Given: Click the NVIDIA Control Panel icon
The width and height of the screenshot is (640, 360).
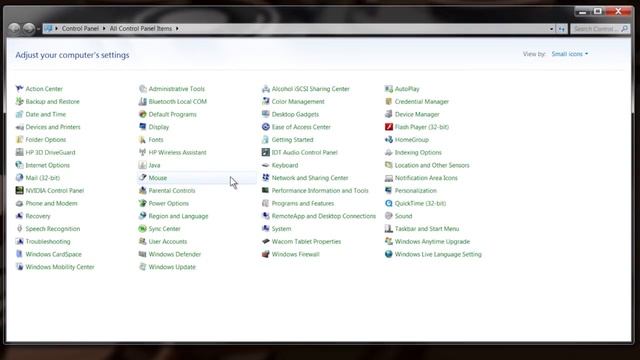Looking at the screenshot, I should point(19,191).
